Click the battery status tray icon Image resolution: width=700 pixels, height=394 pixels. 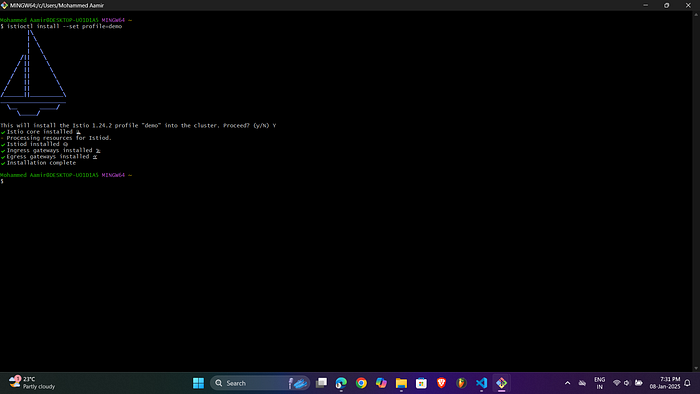pyautogui.click(x=639, y=383)
